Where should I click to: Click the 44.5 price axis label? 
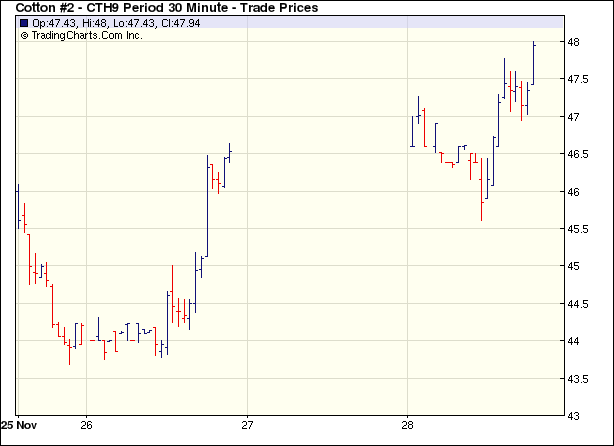pyautogui.click(x=579, y=304)
